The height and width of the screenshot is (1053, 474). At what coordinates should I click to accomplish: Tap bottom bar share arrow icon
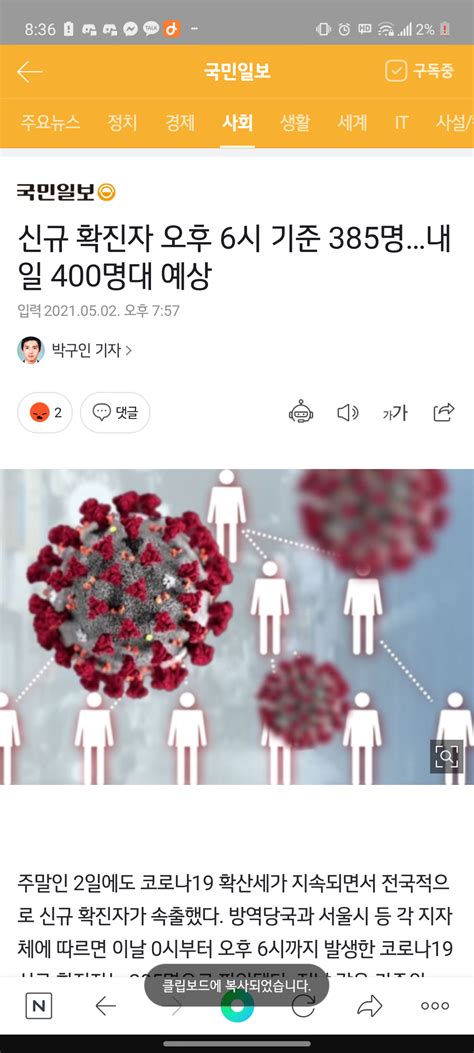(x=369, y=1005)
